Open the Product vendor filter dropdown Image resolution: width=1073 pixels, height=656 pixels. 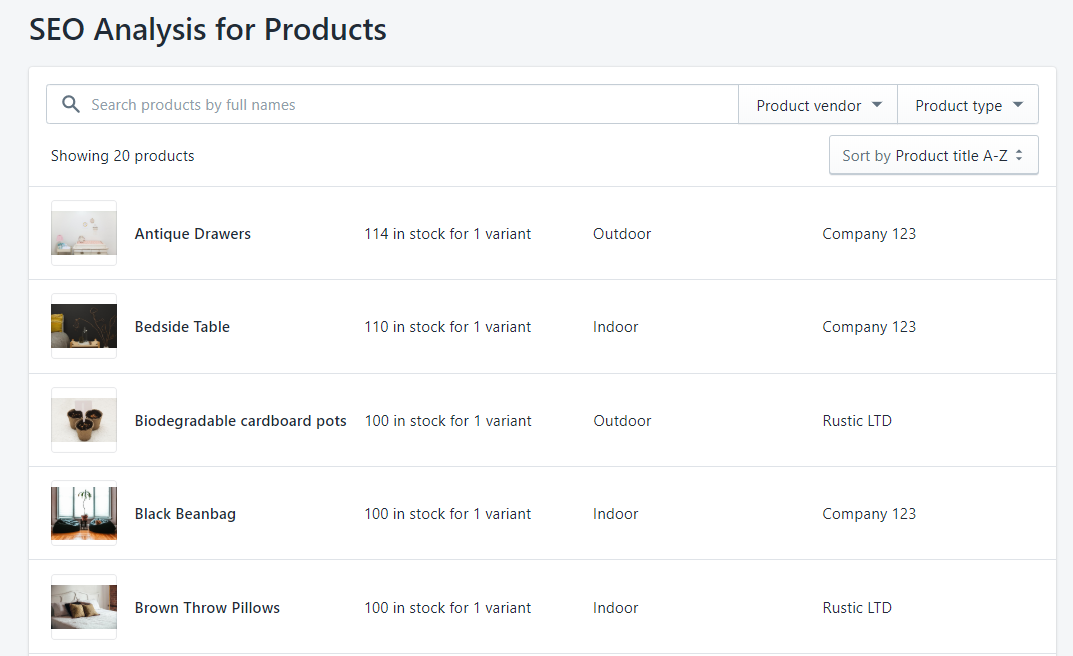tap(818, 105)
